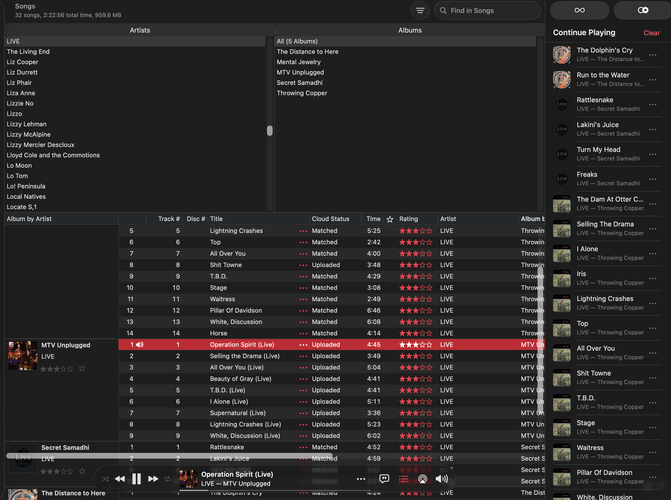Skip back to previous track
This screenshot has width=671, height=500.
pyautogui.click(x=120, y=479)
